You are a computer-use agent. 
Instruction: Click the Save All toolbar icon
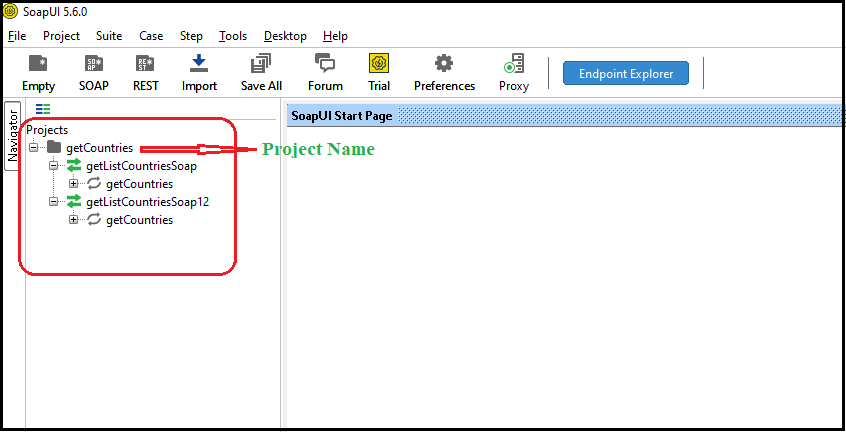(261, 64)
